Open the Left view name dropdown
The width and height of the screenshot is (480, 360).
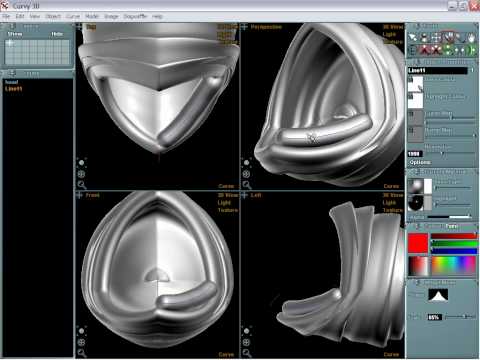pyautogui.click(x=256, y=195)
